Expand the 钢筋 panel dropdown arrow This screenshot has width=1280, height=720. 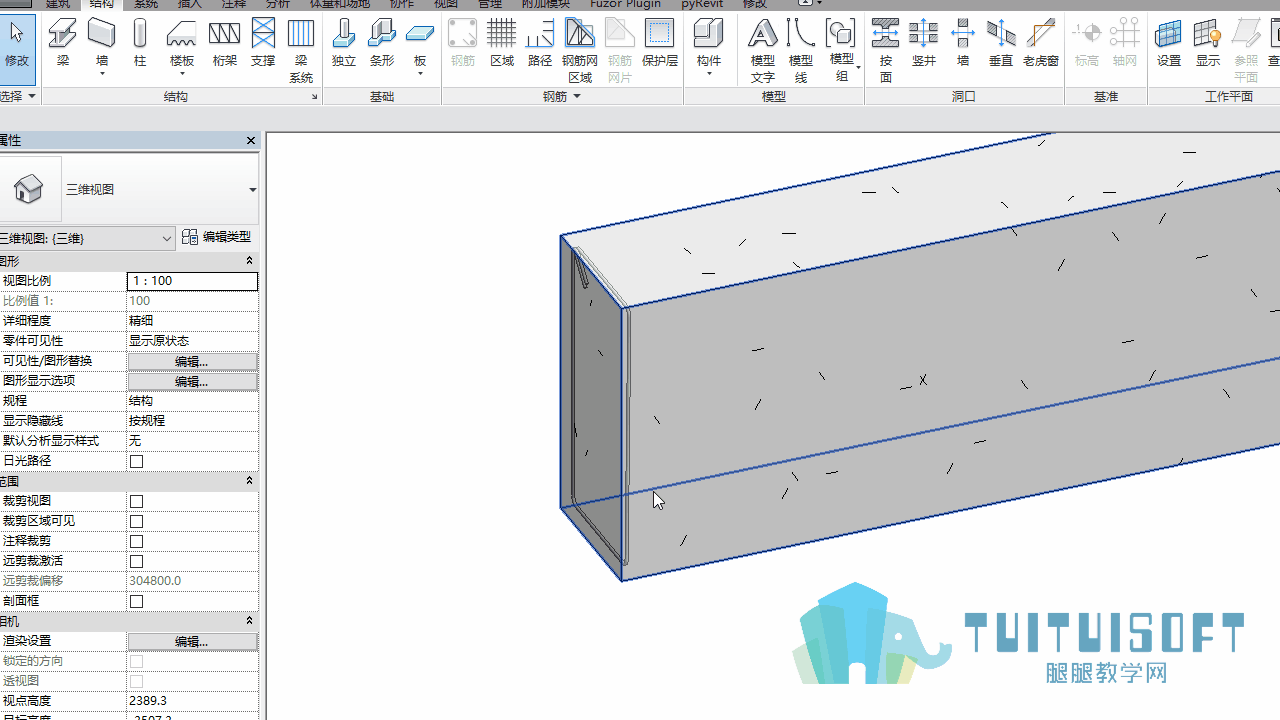click(x=577, y=97)
